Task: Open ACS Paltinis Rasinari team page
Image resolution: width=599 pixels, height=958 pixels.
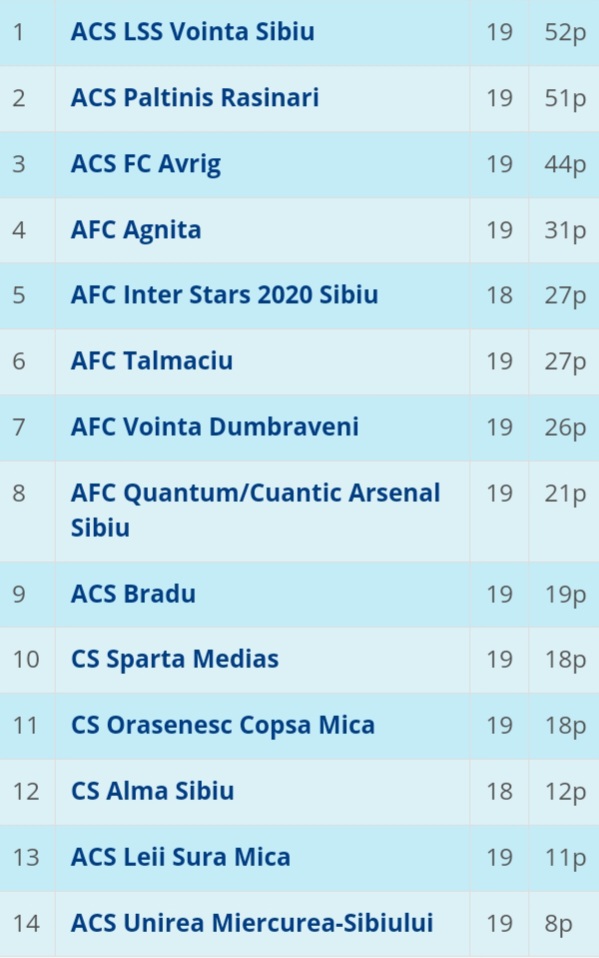Action: [x=195, y=98]
